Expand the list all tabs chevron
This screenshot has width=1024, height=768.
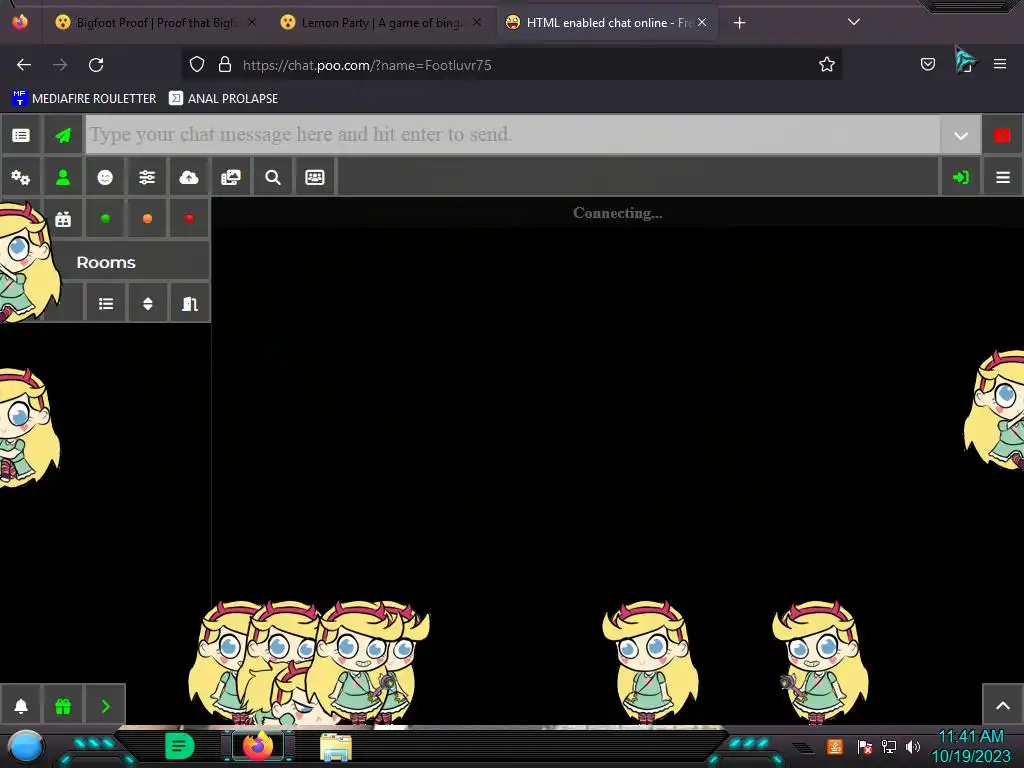click(854, 22)
